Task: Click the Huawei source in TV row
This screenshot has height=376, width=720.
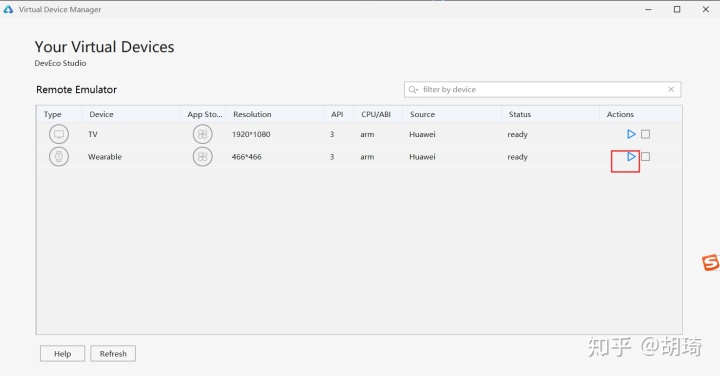Action: pyautogui.click(x=422, y=134)
